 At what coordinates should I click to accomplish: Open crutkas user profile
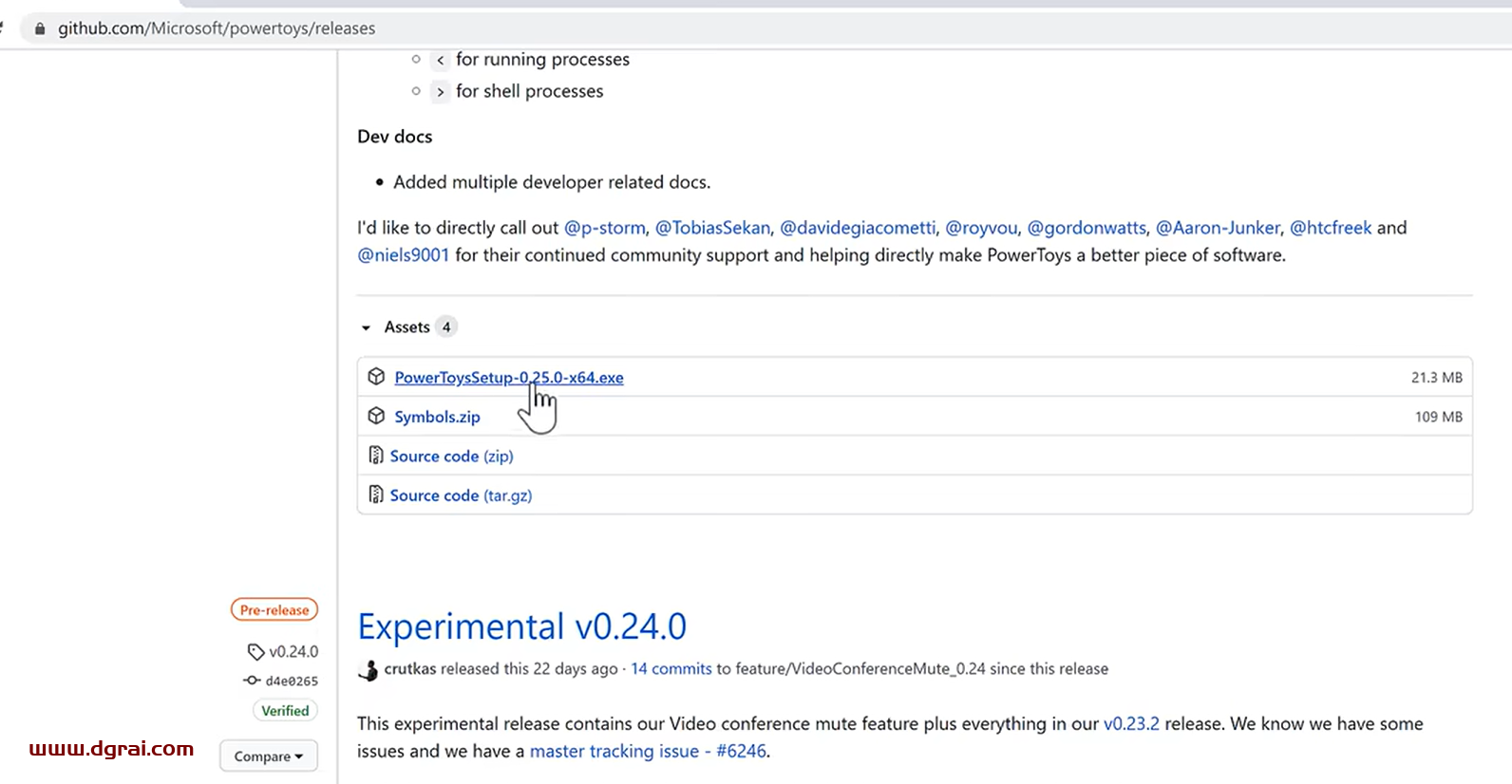(x=410, y=669)
